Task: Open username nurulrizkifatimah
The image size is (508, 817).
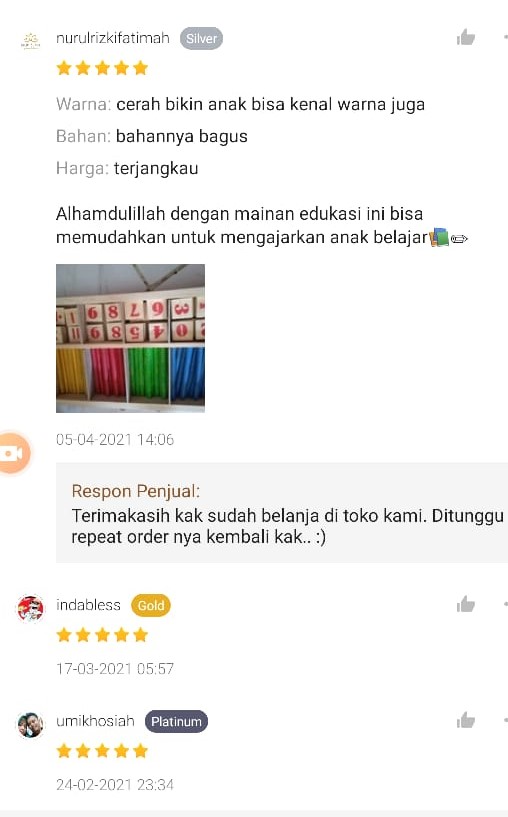Action: (113, 38)
